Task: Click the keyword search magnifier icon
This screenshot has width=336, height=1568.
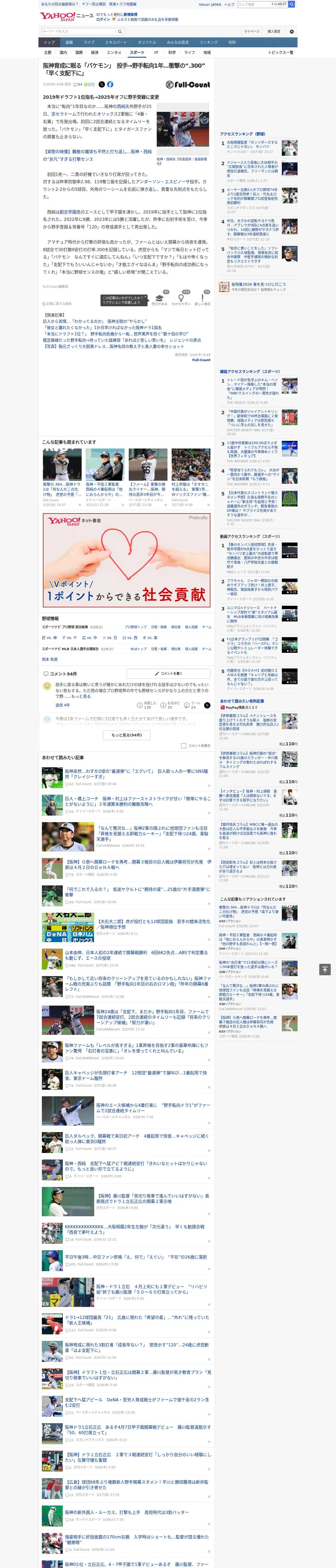Action: point(120,31)
